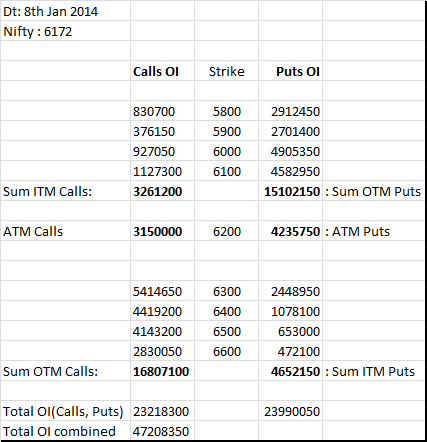Select the 'Puts OI' header cell
Image resolution: width=427 pixels, height=442 pixels.
coord(290,71)
